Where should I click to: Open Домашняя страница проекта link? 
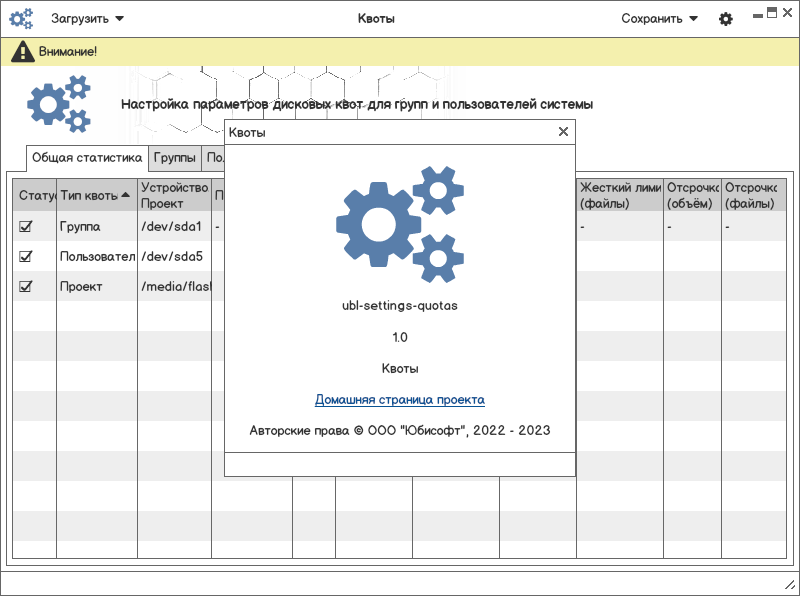pyautogui.click(x=399, y=400)
